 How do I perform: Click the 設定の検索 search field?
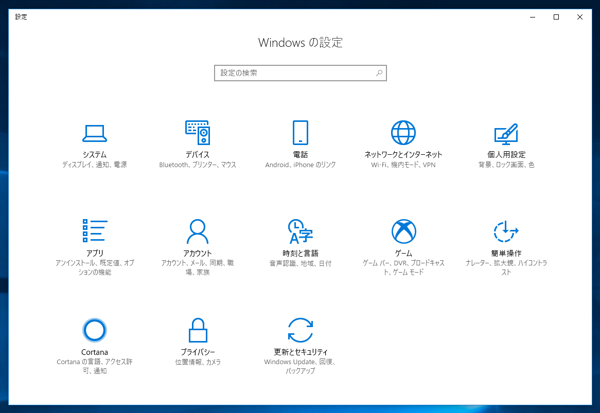click(300, 73)
